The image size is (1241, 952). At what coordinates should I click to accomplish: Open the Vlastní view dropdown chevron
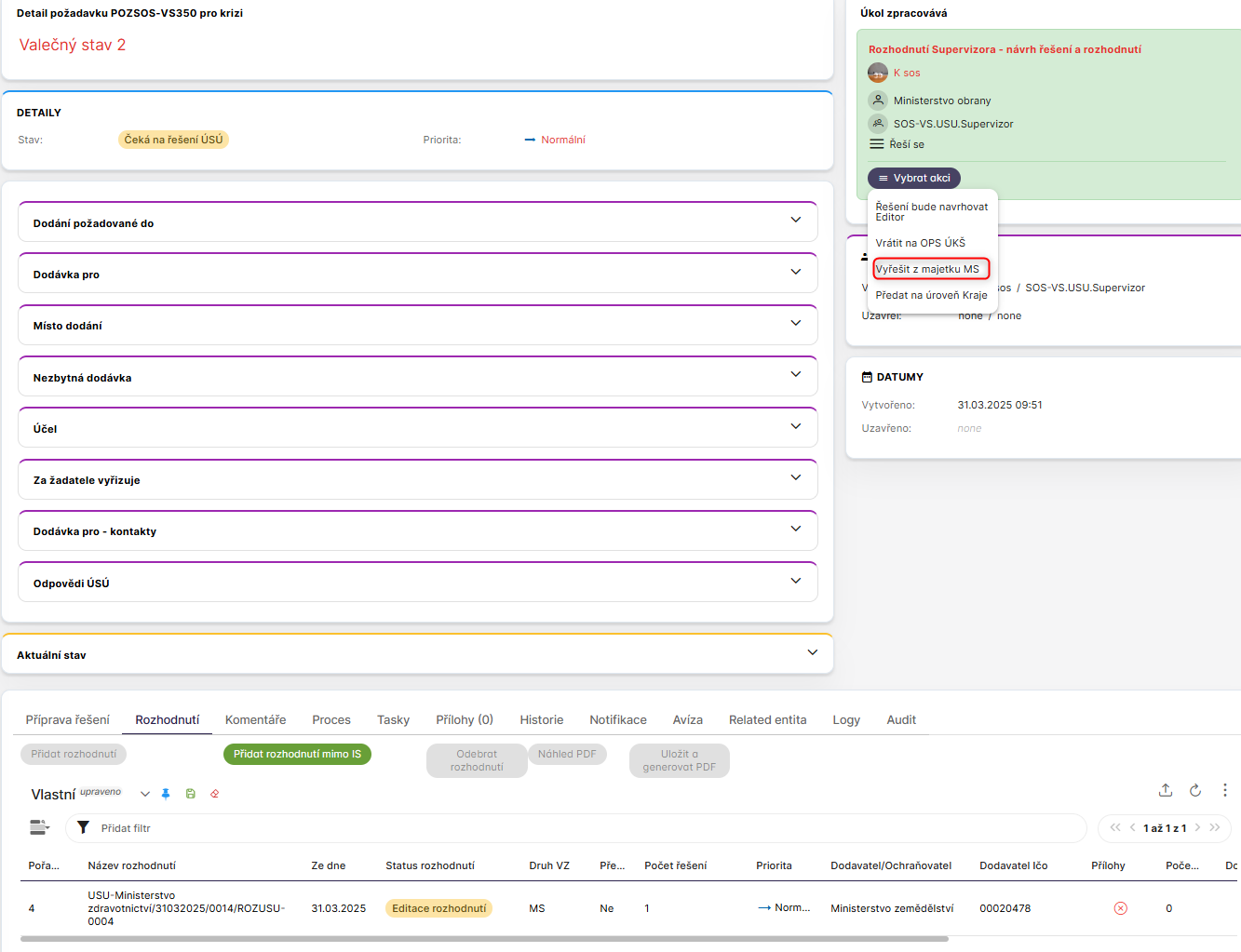coord(145,794)
